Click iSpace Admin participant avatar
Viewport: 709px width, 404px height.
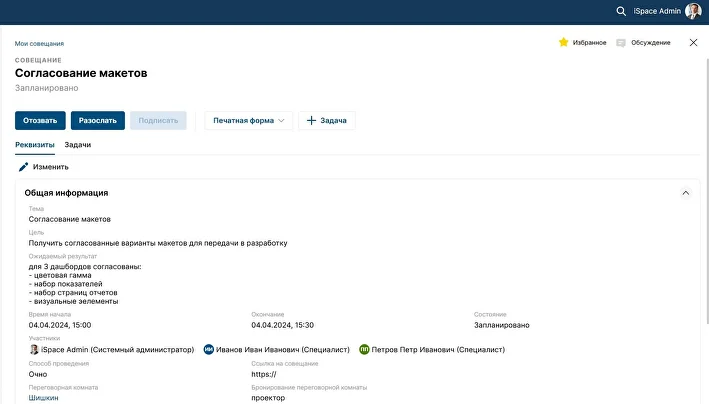click(34, 350)
